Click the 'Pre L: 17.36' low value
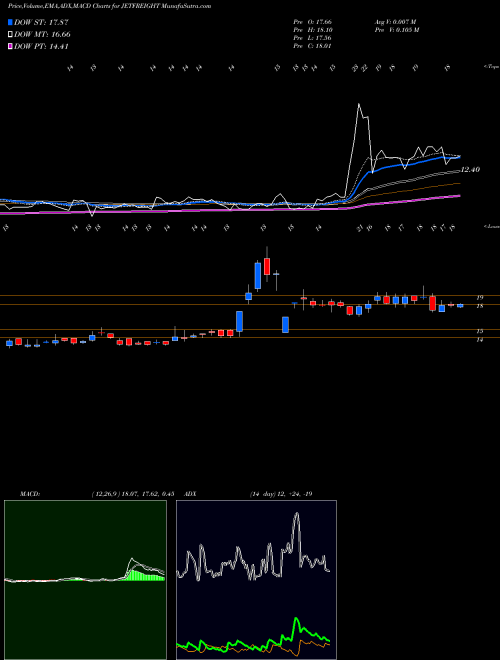 (x=313, y=38)
